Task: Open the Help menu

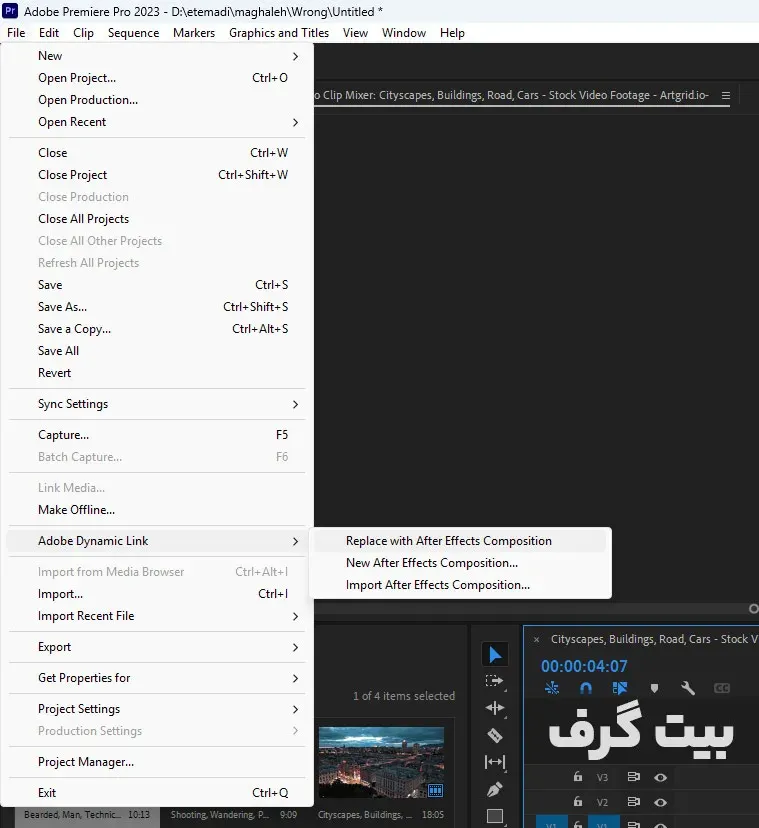Action: pyautogui.click(x=452, y=33)
